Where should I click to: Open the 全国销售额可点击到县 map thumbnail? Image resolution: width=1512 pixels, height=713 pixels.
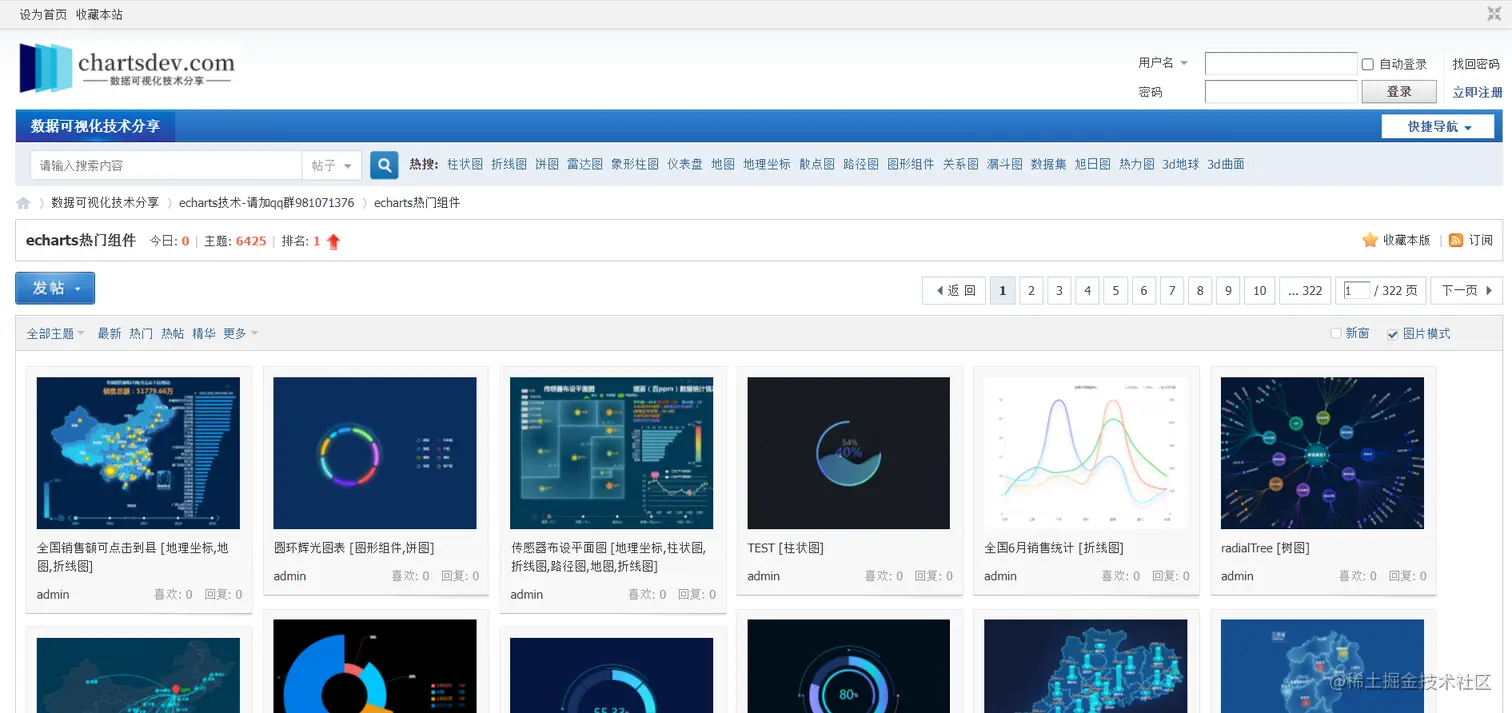coord(138,453)
